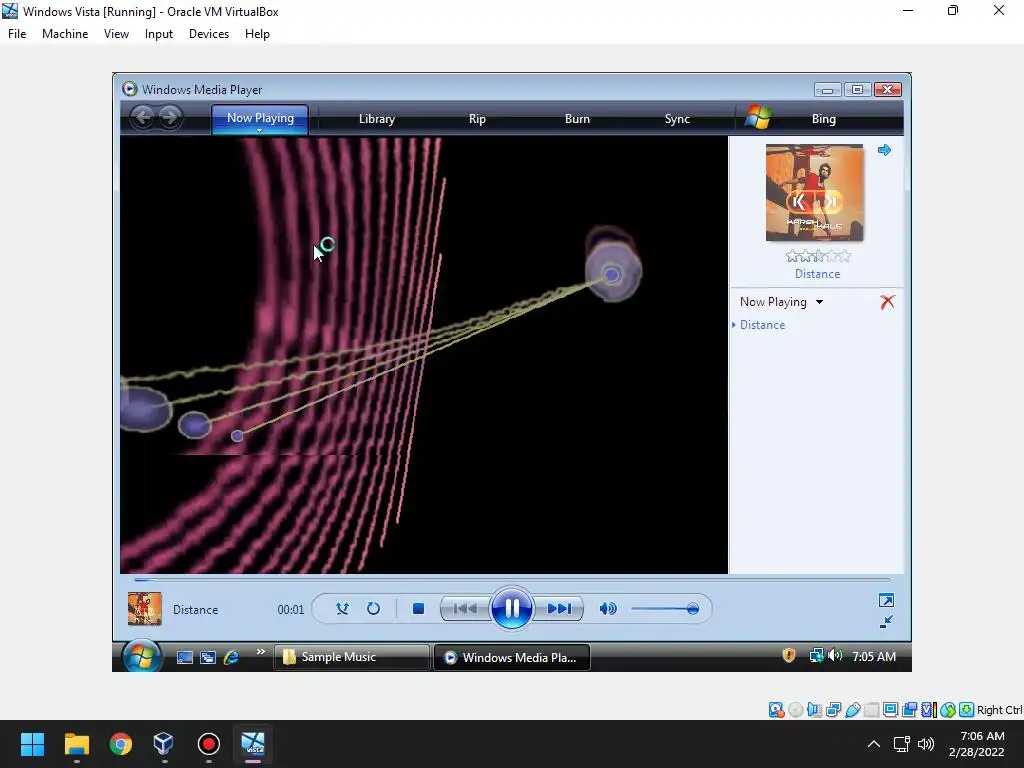The image size is (1024, 768).
Task: Open the Vista Start menu orb
Action: click(141, 656)
